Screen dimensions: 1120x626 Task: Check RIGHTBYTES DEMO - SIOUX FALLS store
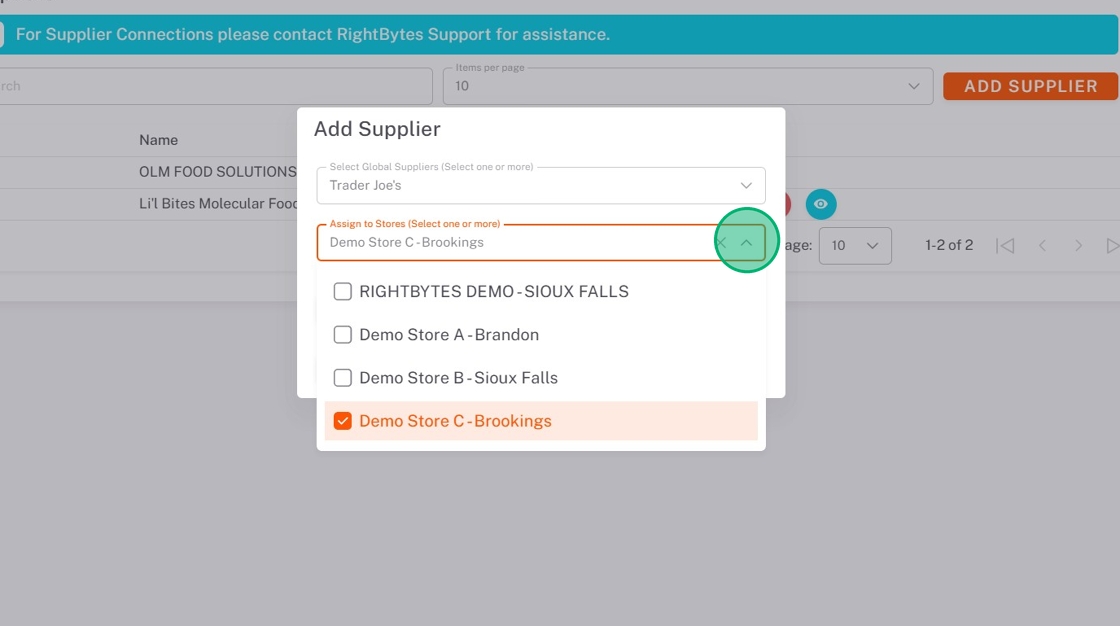pyautogui.click(x=343, y=292)
